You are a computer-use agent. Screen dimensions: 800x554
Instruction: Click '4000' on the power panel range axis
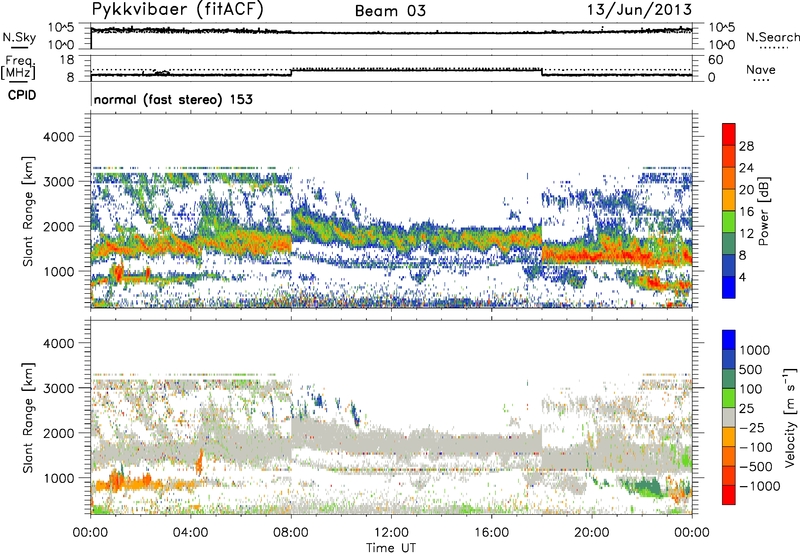tap(58, 137)
